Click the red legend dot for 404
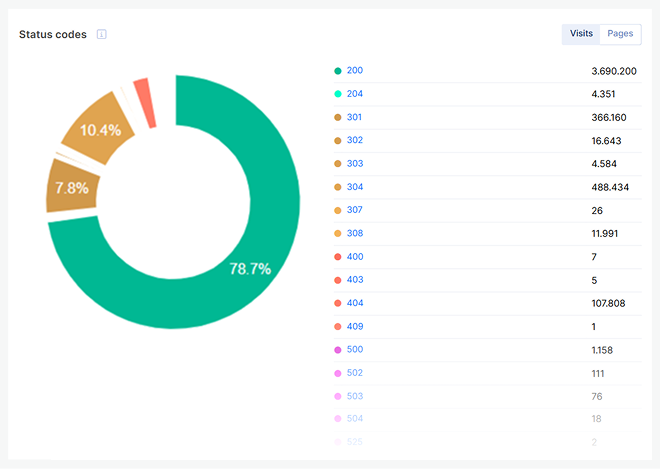The height and width of the screenshot is (469, 660). pos(338,303)
